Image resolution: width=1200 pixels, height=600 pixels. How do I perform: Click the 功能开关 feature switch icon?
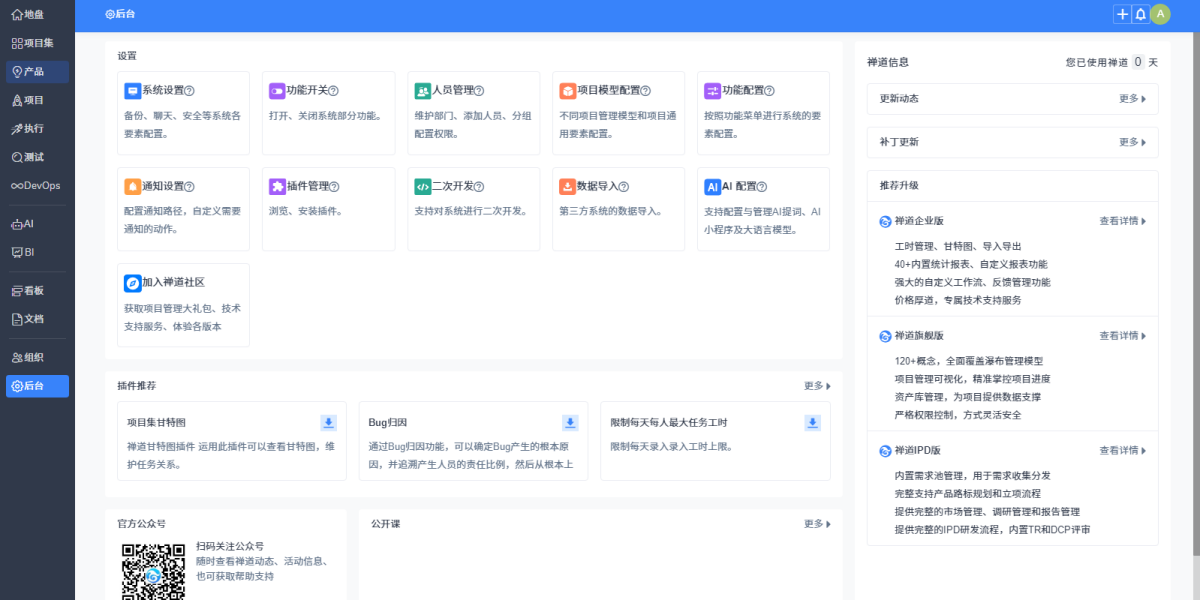click(x=277, y=91)
